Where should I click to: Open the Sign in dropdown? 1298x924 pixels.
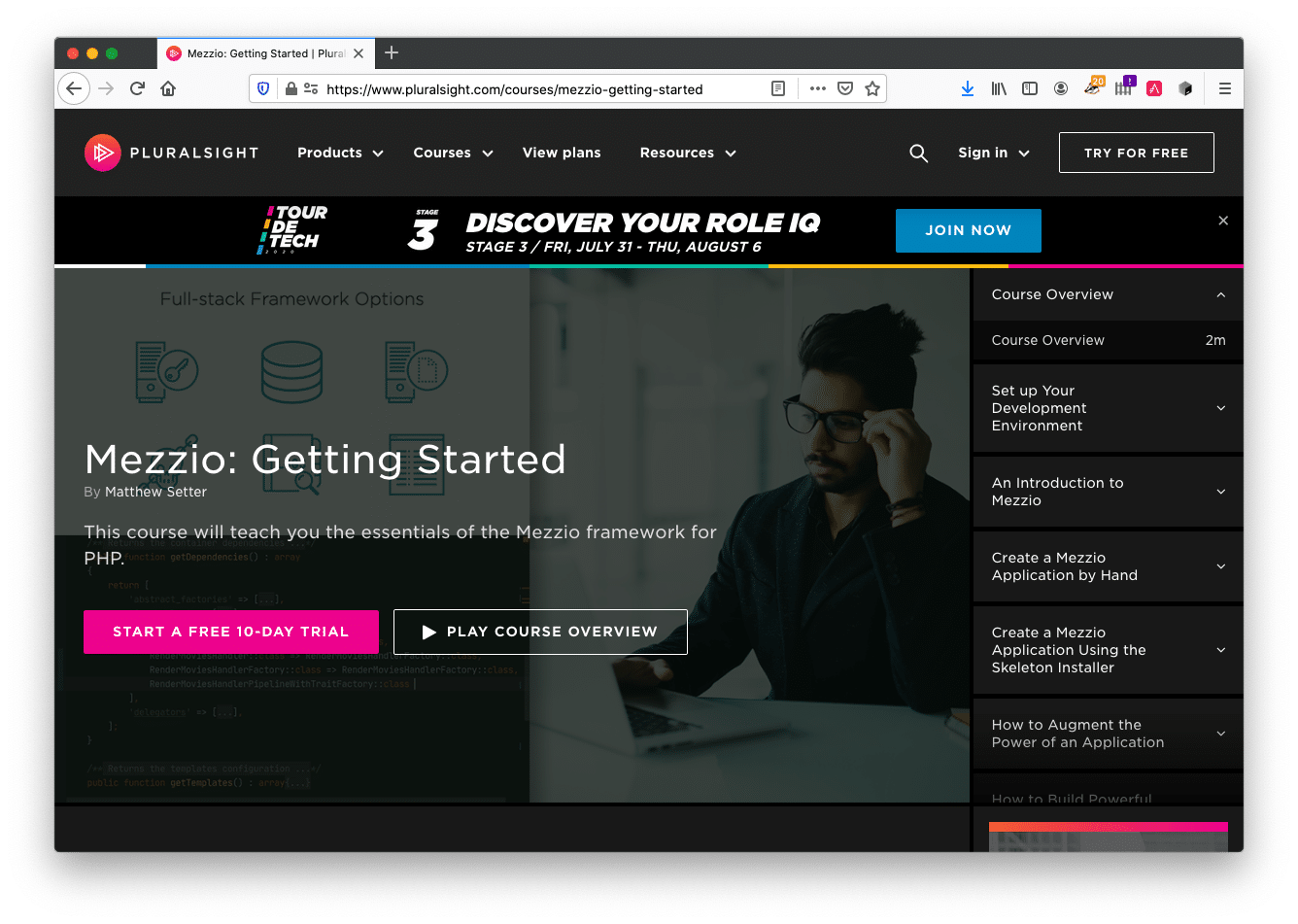[x=994, y=153]
